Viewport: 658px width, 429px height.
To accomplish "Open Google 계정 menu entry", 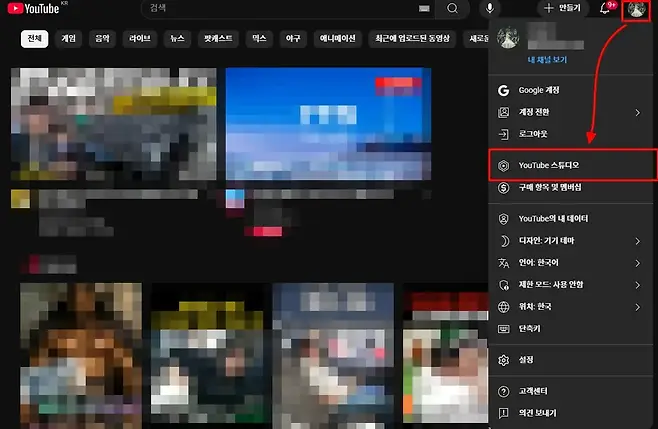I will (x=573, y=90).
